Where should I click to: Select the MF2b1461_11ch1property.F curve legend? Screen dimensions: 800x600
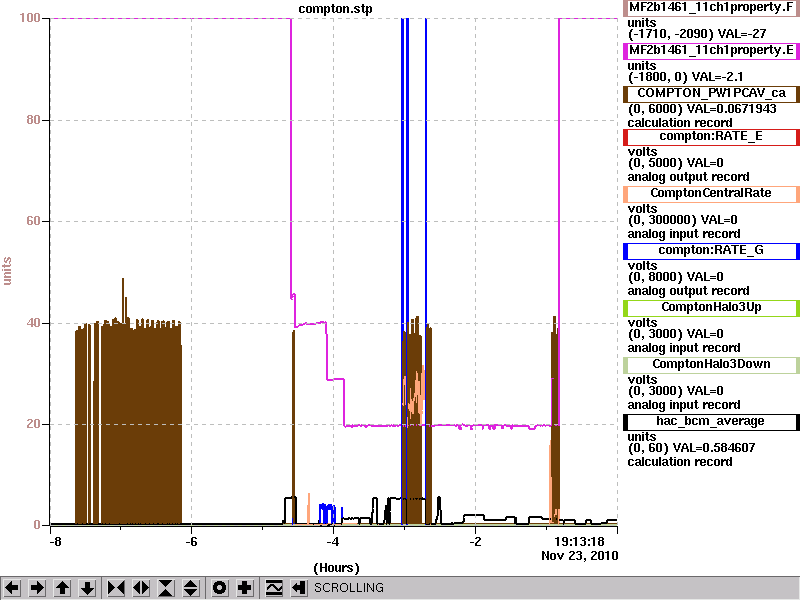point(711,8)
